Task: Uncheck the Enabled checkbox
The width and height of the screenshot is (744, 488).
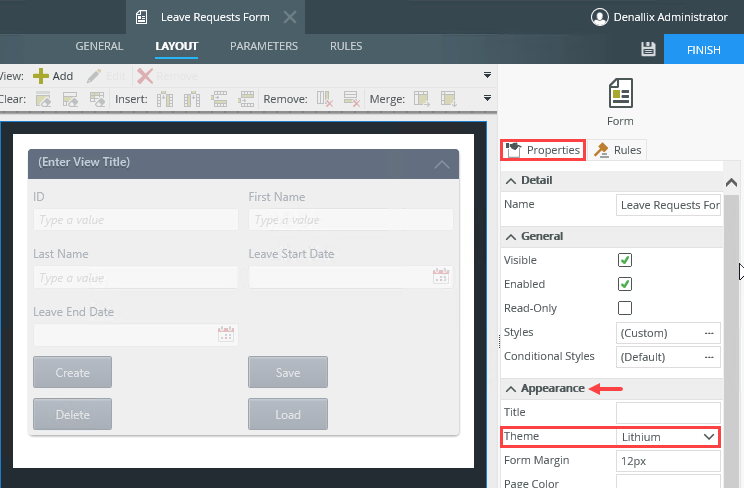Action: [625, 284]
